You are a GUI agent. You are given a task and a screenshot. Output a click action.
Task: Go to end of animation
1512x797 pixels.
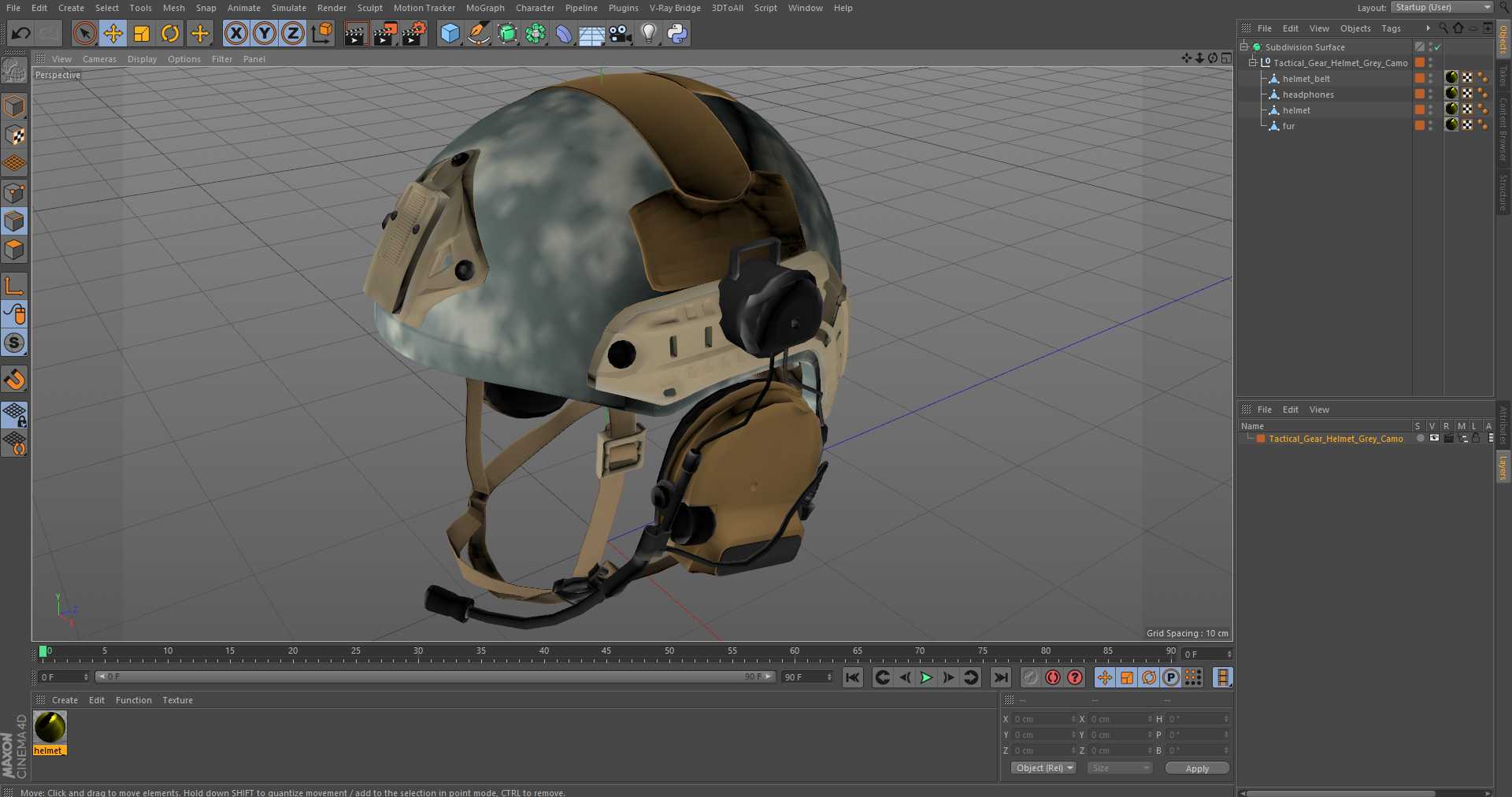tap(1000, 677)
